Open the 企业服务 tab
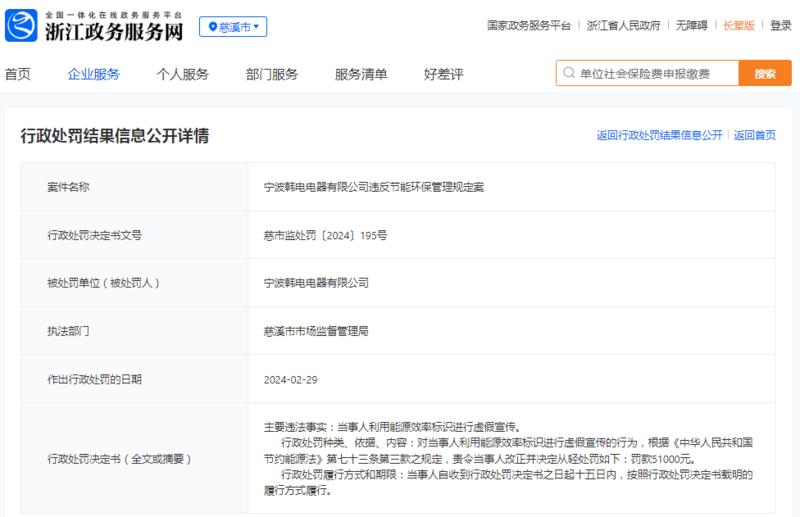 point(93,74)
